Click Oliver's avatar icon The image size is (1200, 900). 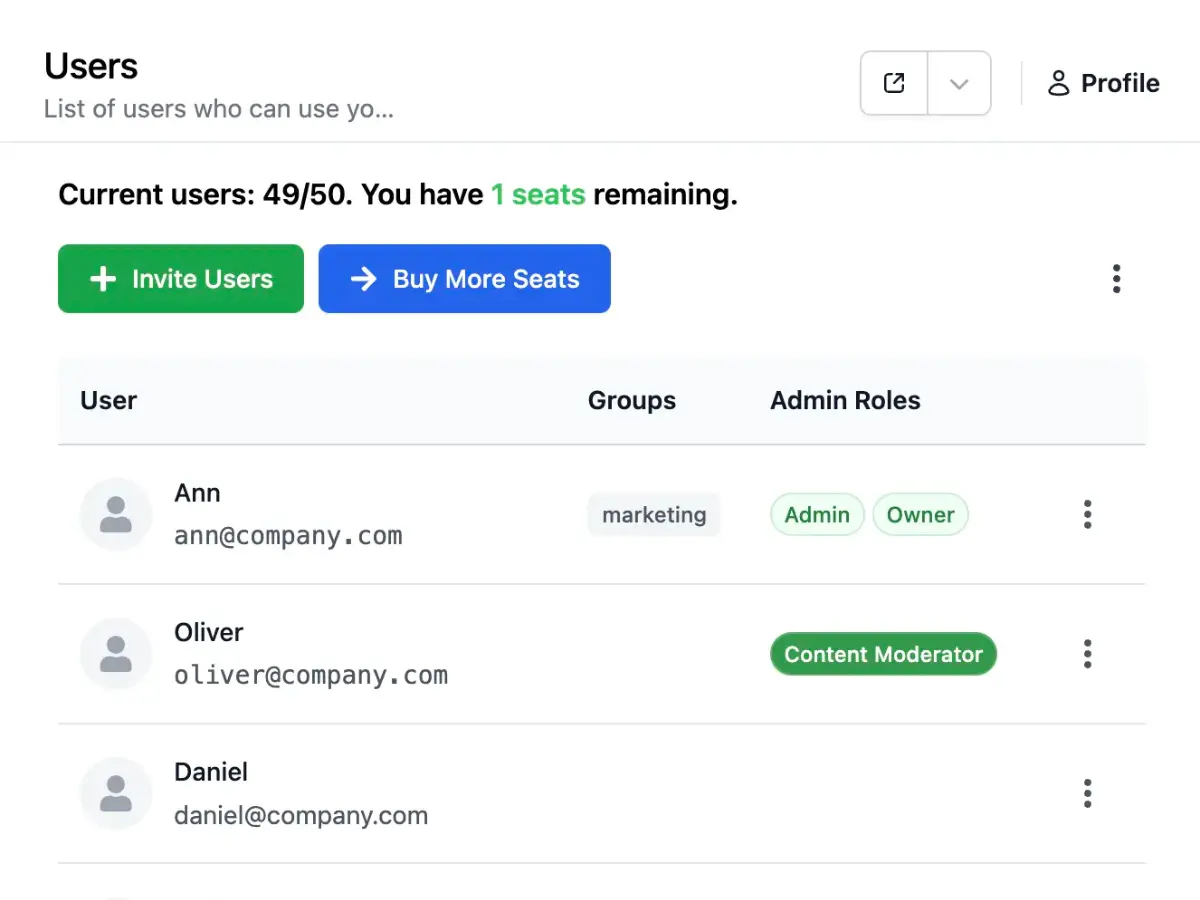pos(116,654)
